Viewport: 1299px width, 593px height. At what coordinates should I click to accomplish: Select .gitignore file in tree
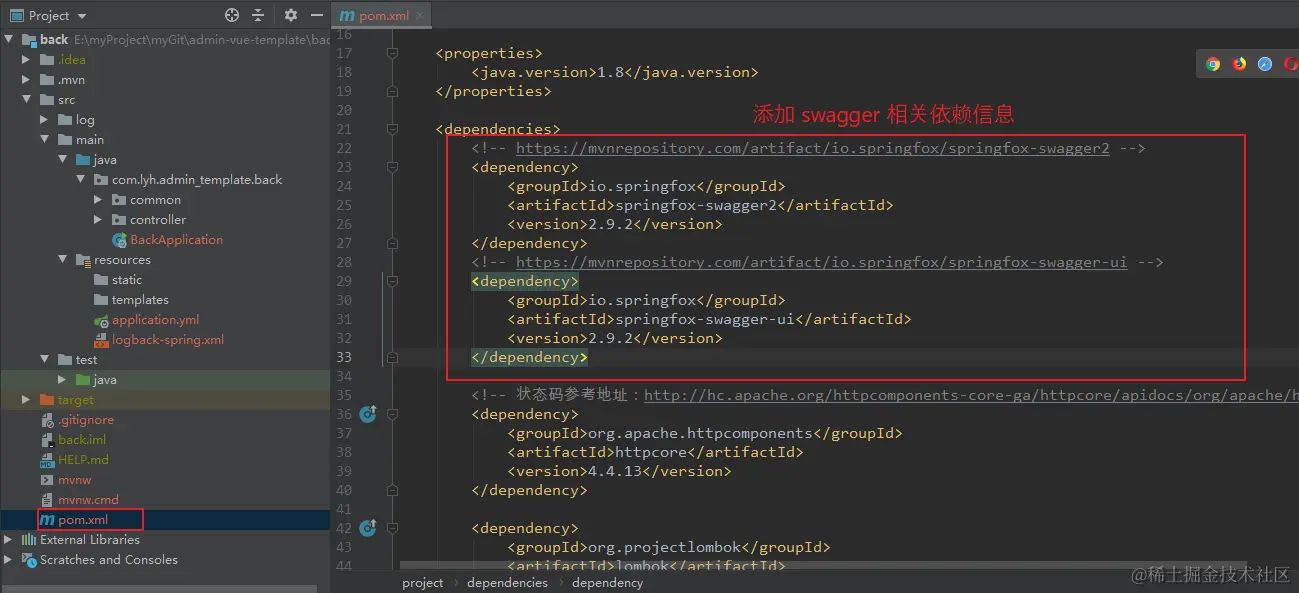pyautogui.click(x=85, y=420)
